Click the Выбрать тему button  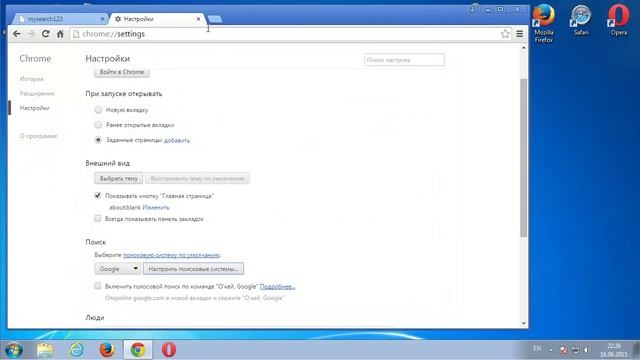(x=119, y=178)
